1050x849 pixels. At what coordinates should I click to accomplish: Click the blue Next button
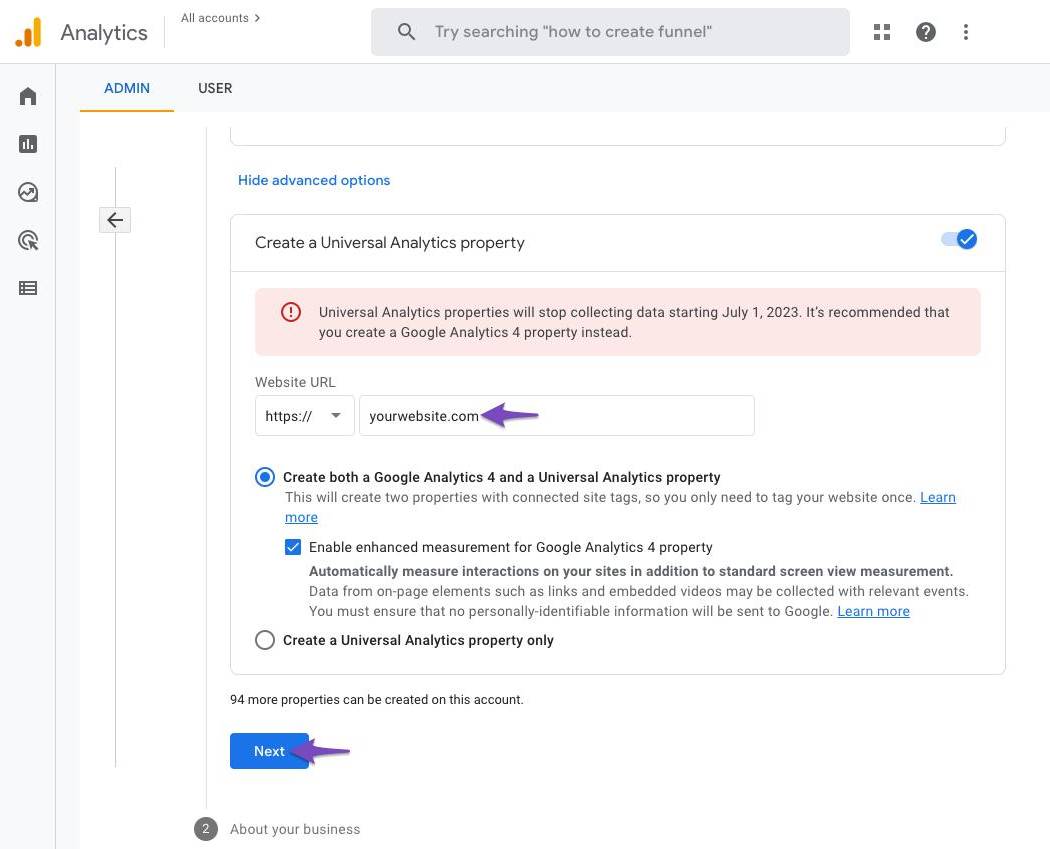pyautogui.click(x=269, y=751)
